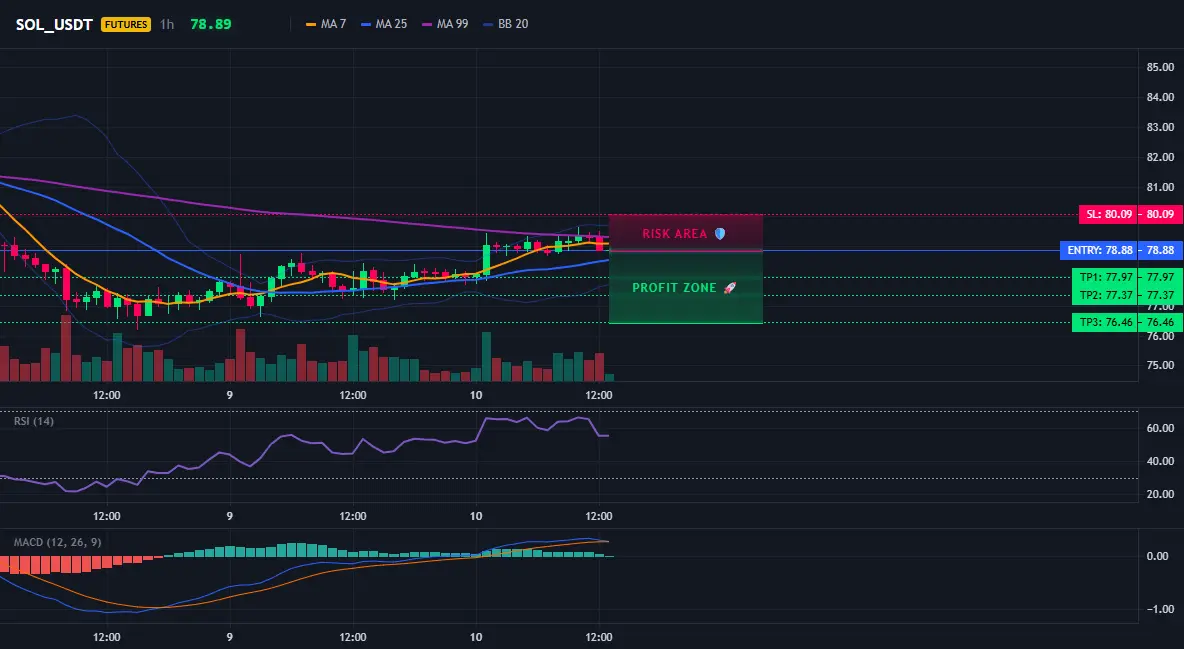Click the 83.00 price axis label
Image resolution: width=1184 pixels, height=649 pixels.
[1160, 127]
